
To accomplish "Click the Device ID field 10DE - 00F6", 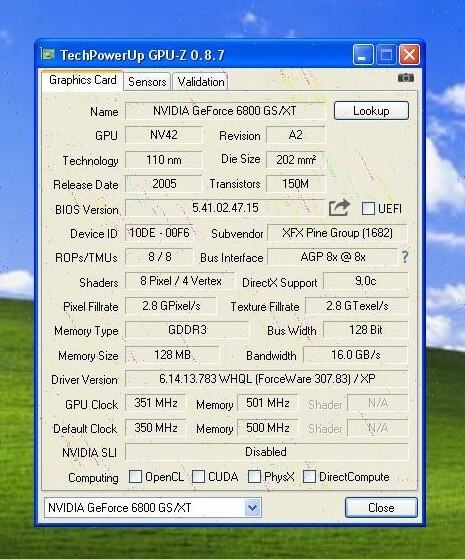I will (159, 233).
